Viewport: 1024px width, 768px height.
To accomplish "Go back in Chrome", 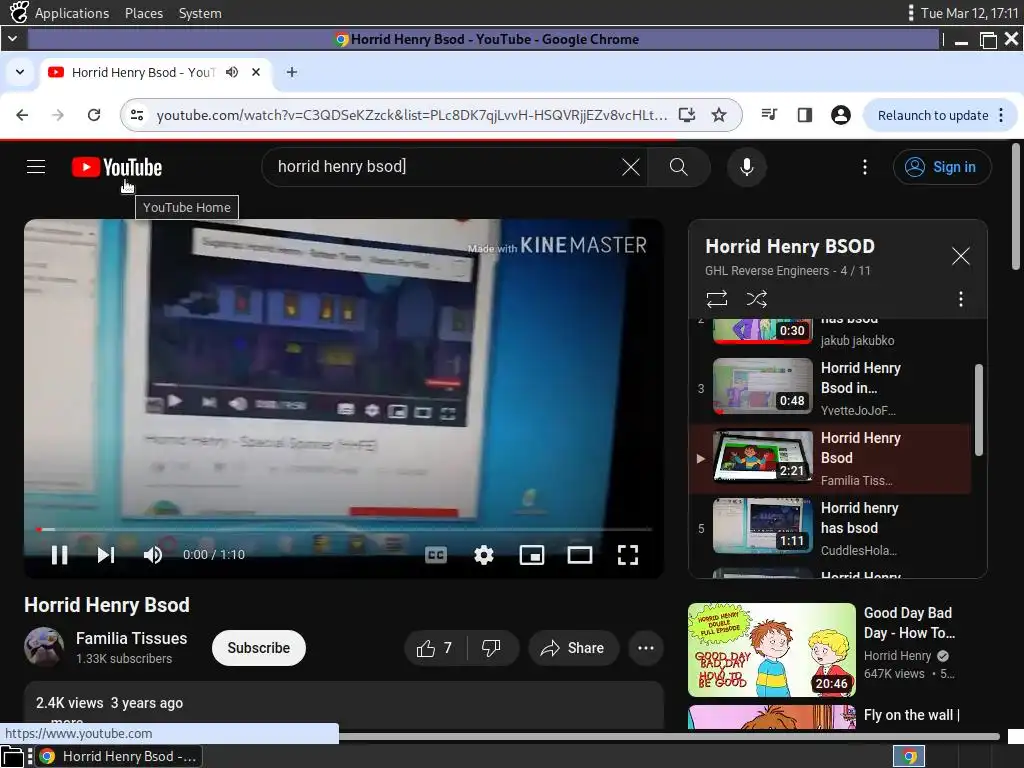I will [22, 115].
